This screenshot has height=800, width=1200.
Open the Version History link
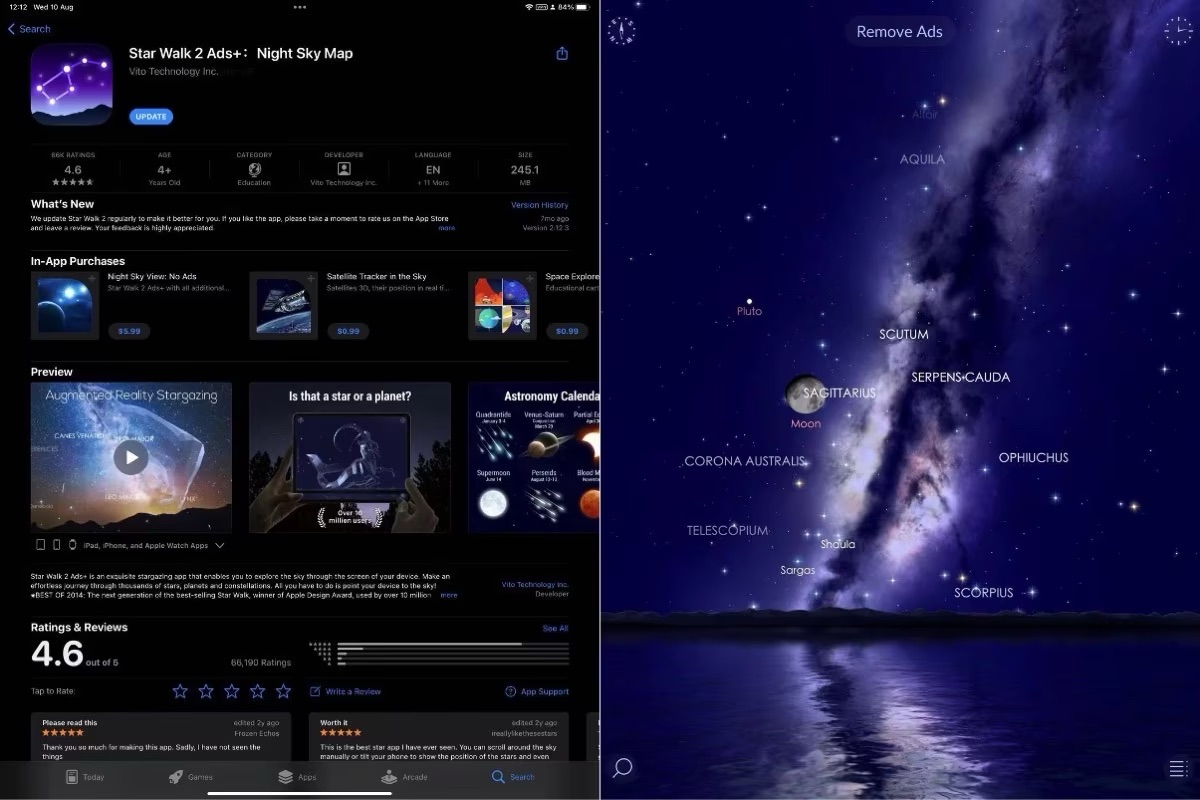tap(539, 205)
